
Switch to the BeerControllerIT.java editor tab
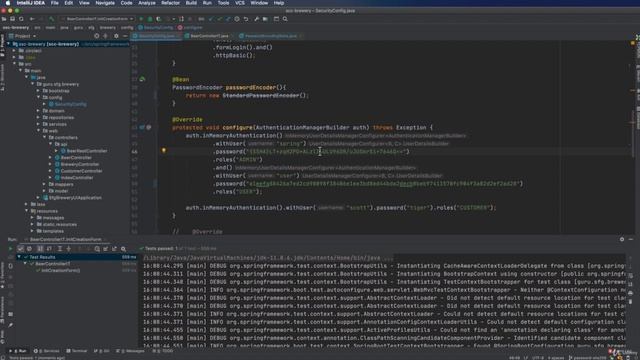pyautogui.click(x=209, y=36)
